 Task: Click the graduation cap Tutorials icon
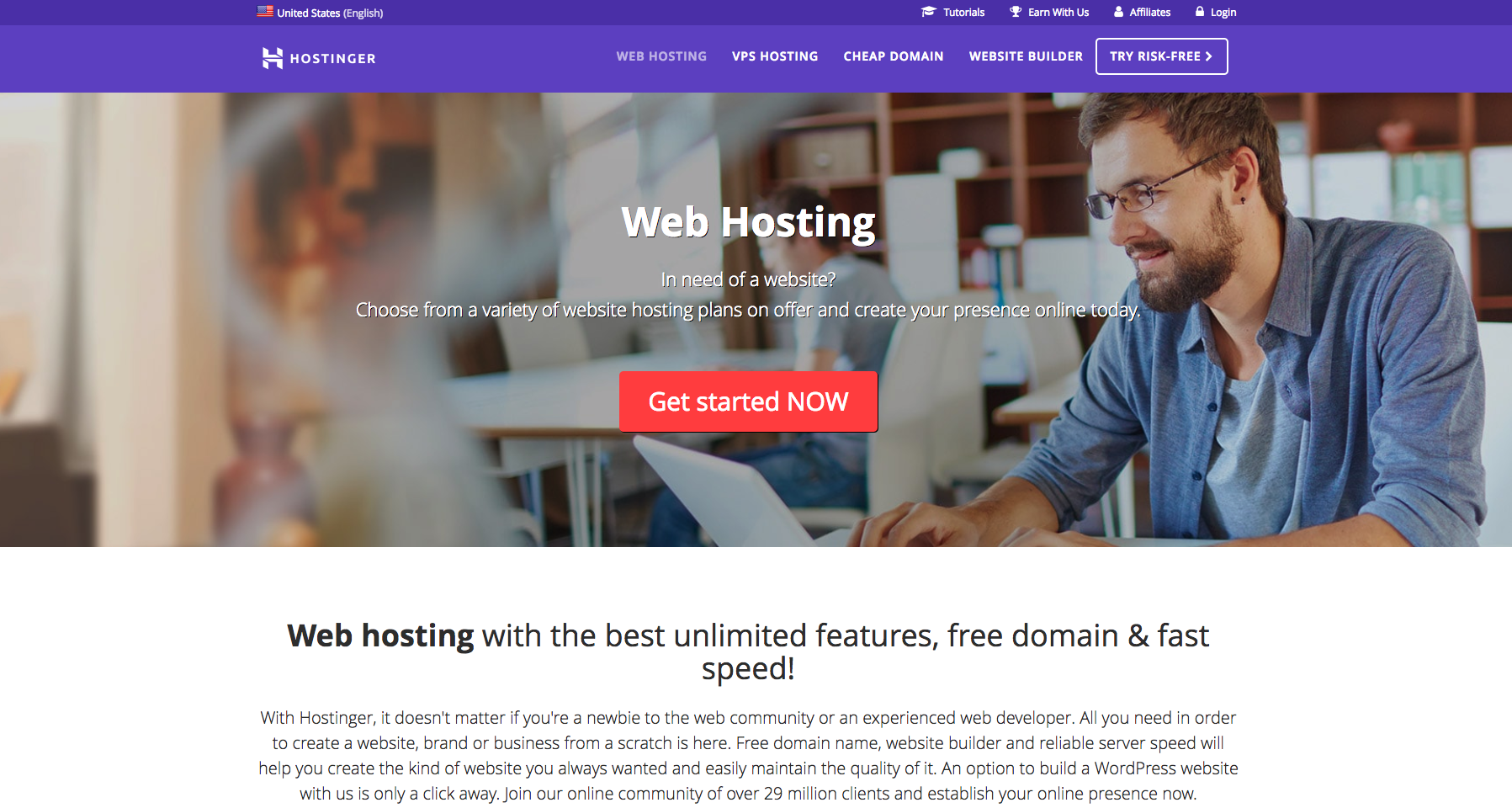pos(928,12)
